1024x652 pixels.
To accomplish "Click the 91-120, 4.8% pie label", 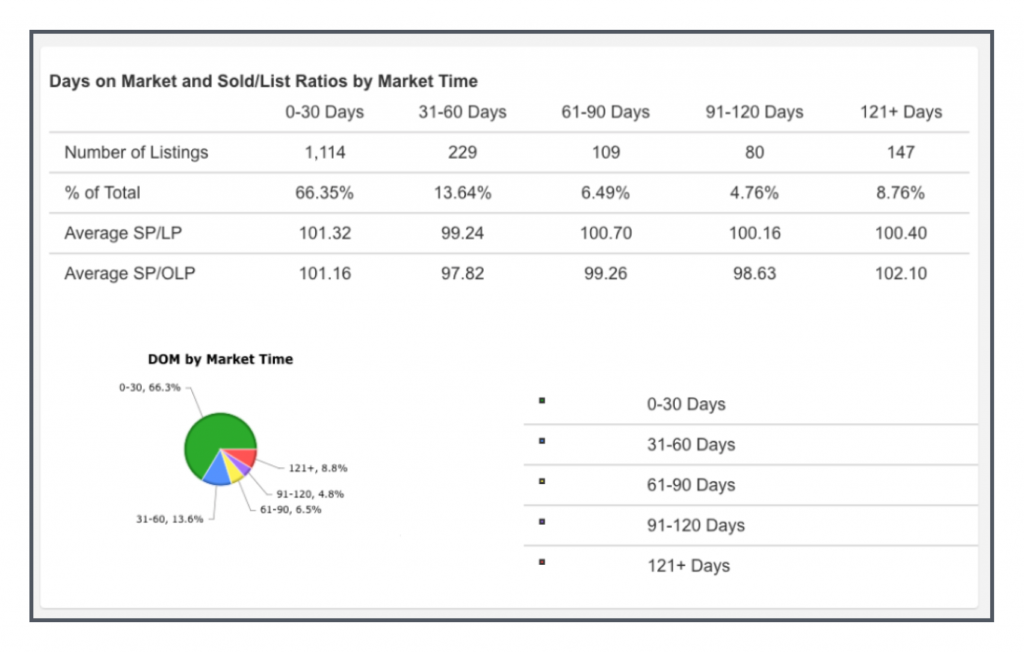I will click(x=311, y=492).
